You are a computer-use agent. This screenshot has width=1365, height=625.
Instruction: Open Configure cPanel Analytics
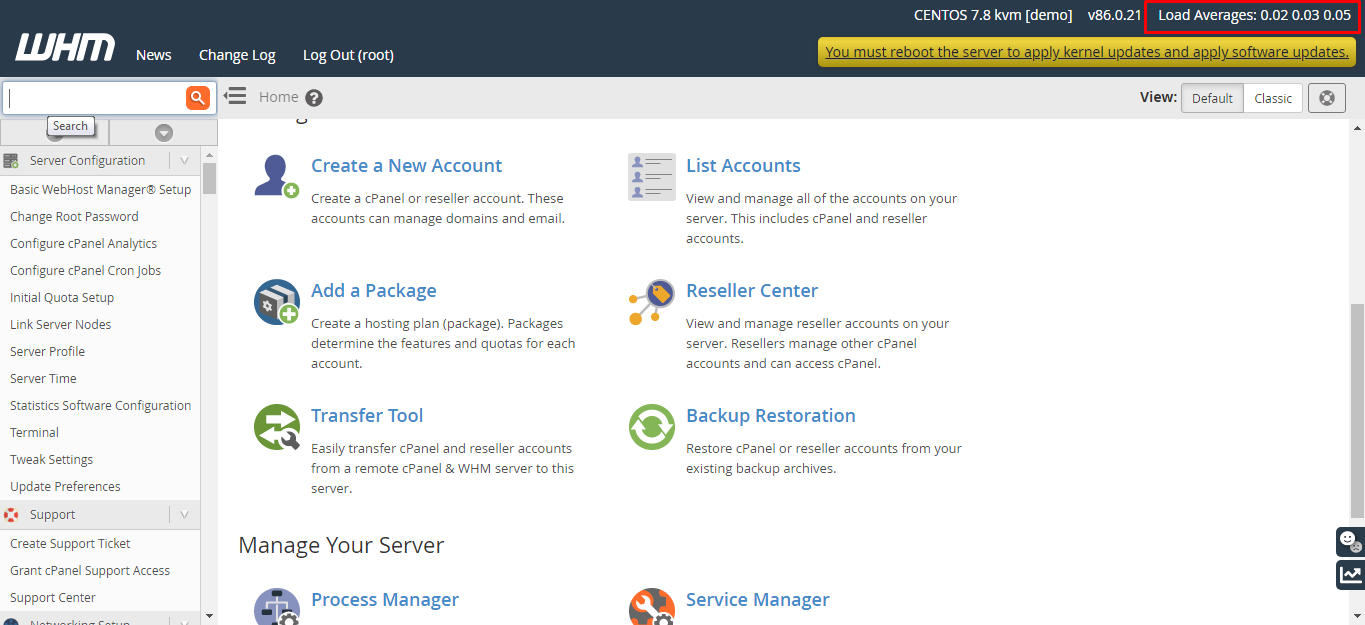coord(83,244)
